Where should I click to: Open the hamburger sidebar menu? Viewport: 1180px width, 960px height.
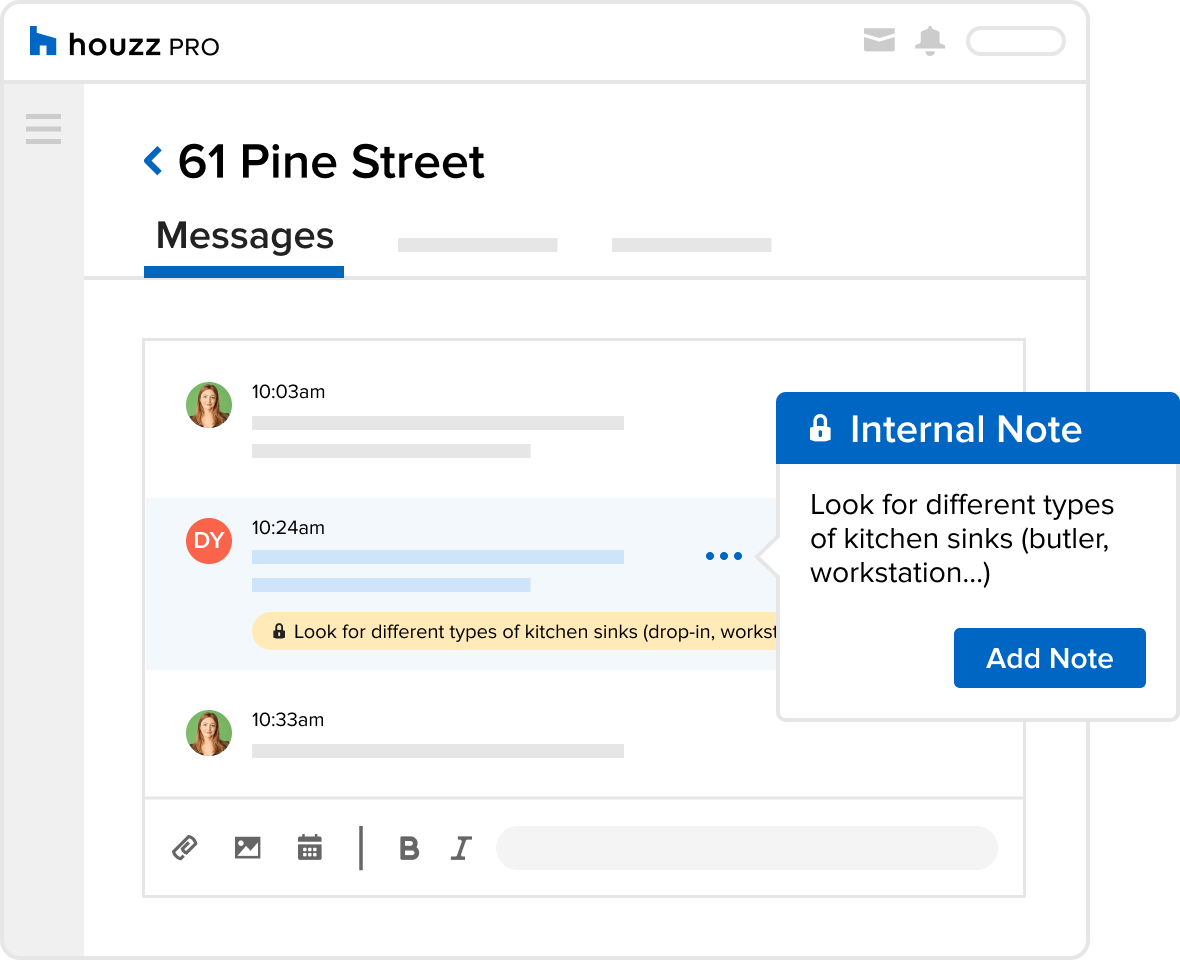pos(44,129)
